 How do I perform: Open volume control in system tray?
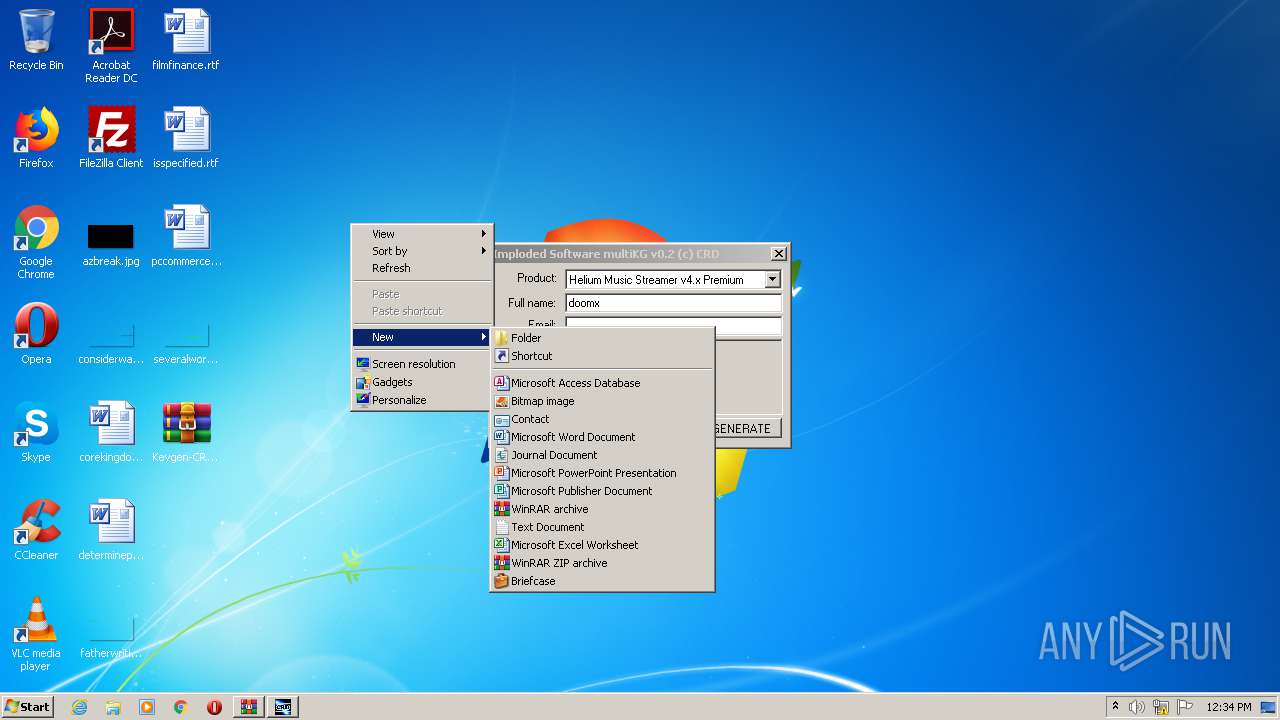click(x=1137, y=707)
